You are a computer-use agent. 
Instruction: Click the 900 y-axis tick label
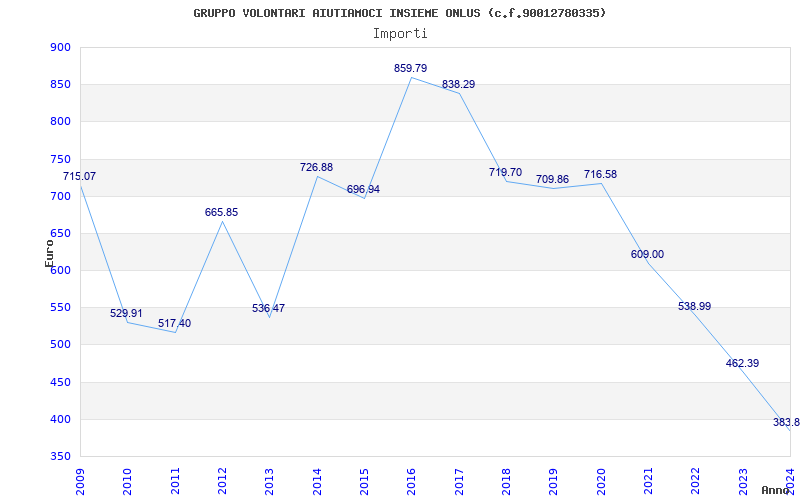coord(61,47)
